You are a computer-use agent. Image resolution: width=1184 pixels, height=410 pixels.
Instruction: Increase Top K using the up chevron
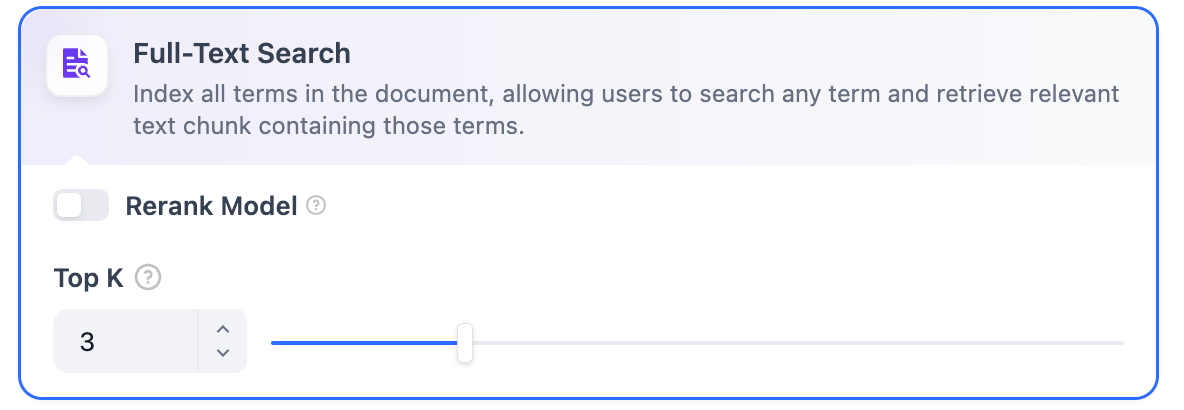[223, 329]
